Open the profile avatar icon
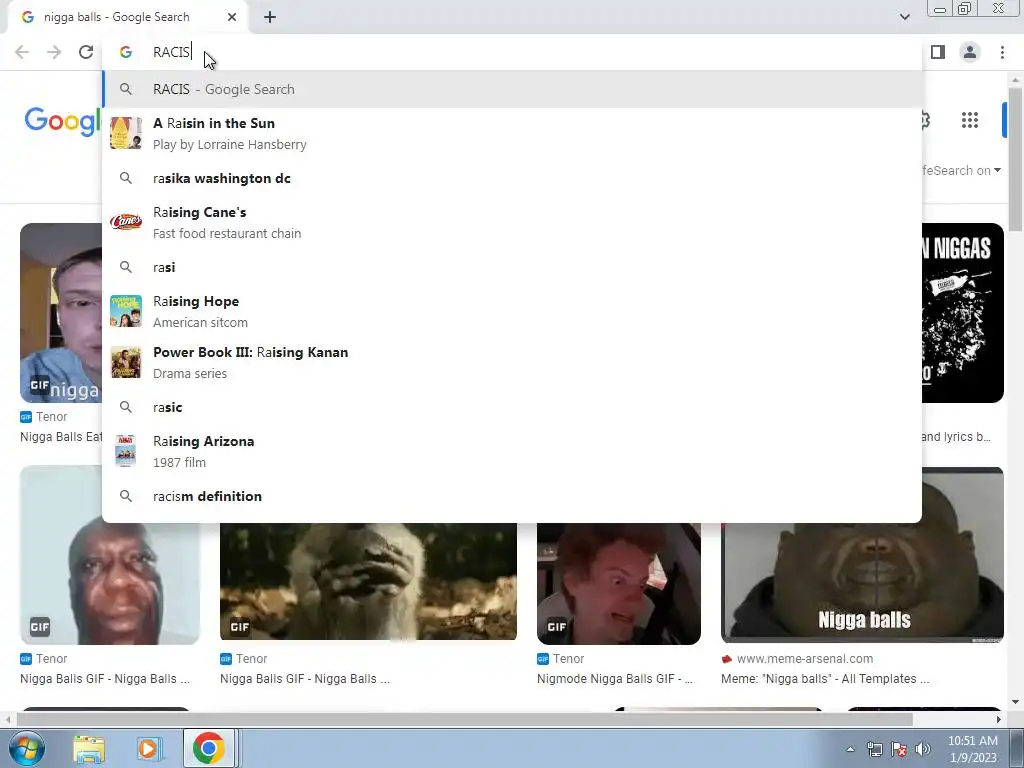This screenshot has height=768, width=1024. click(x=970, y=52)
